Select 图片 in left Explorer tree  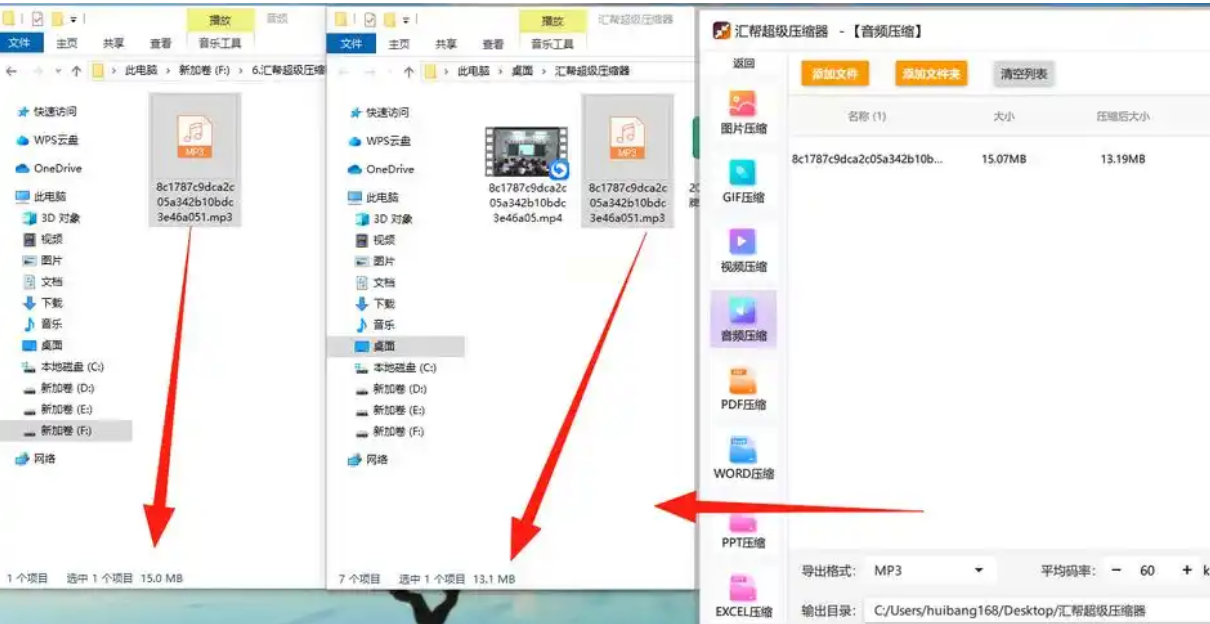coord(43,260)
